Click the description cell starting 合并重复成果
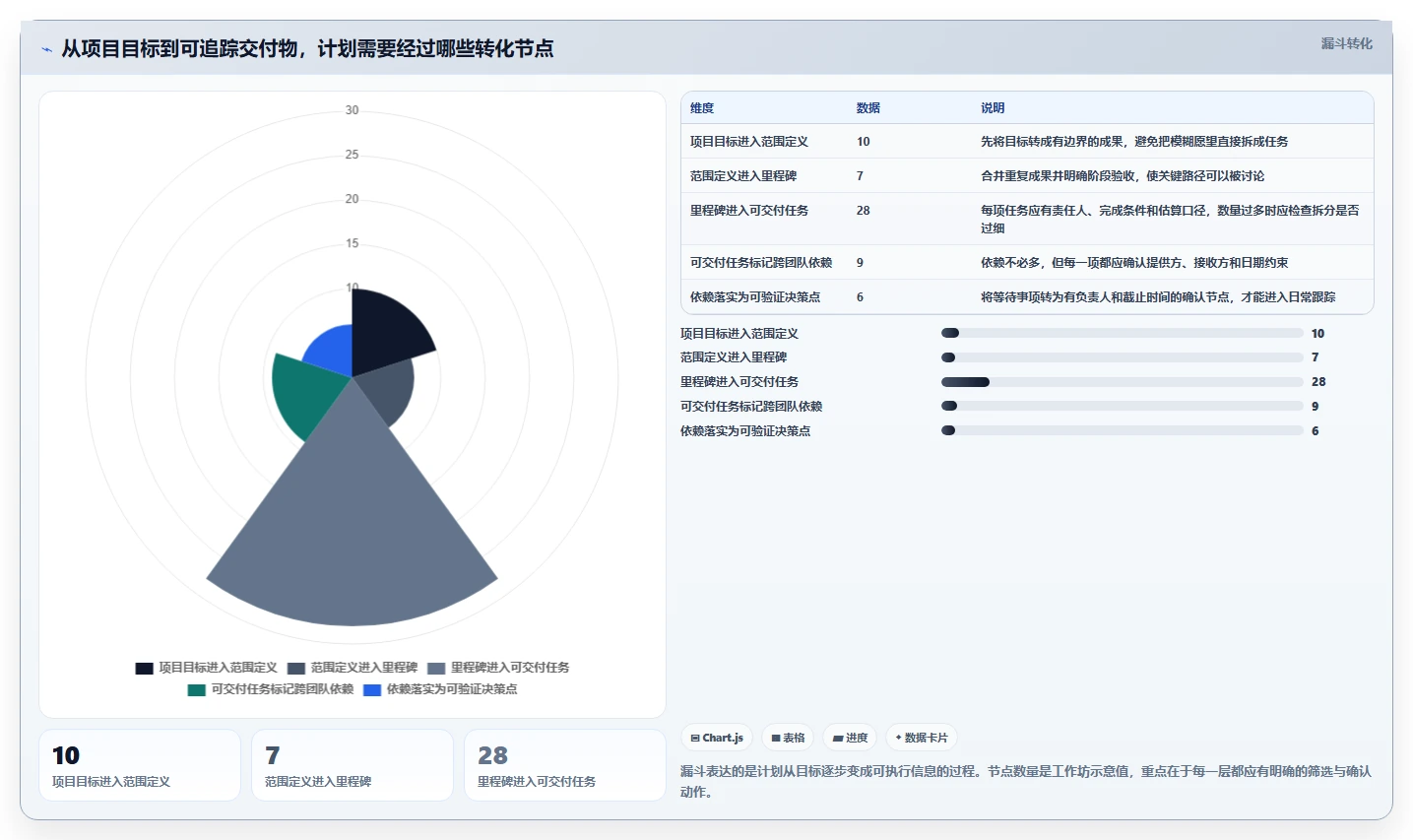The height and width of the screenshot is (840, 1413). [1123, 176]
